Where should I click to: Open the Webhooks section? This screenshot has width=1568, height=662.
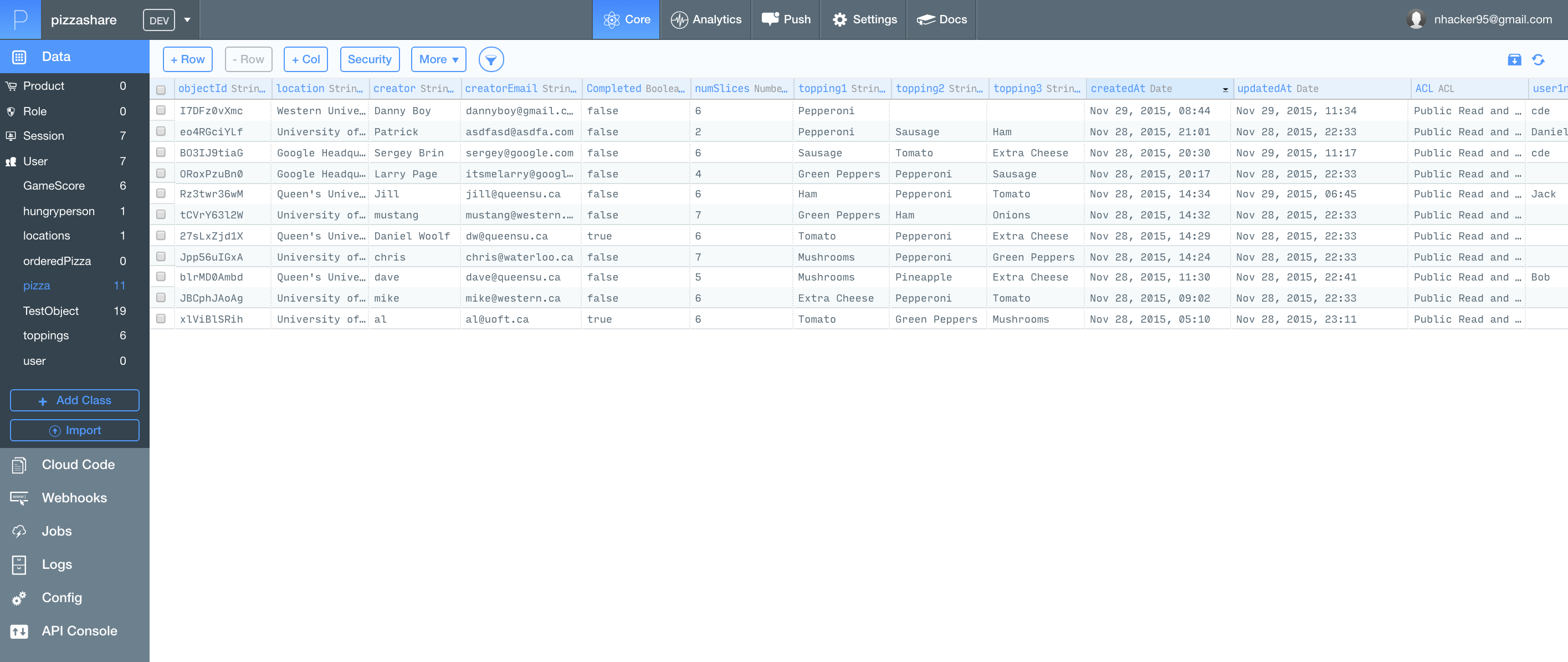[74, 497]
